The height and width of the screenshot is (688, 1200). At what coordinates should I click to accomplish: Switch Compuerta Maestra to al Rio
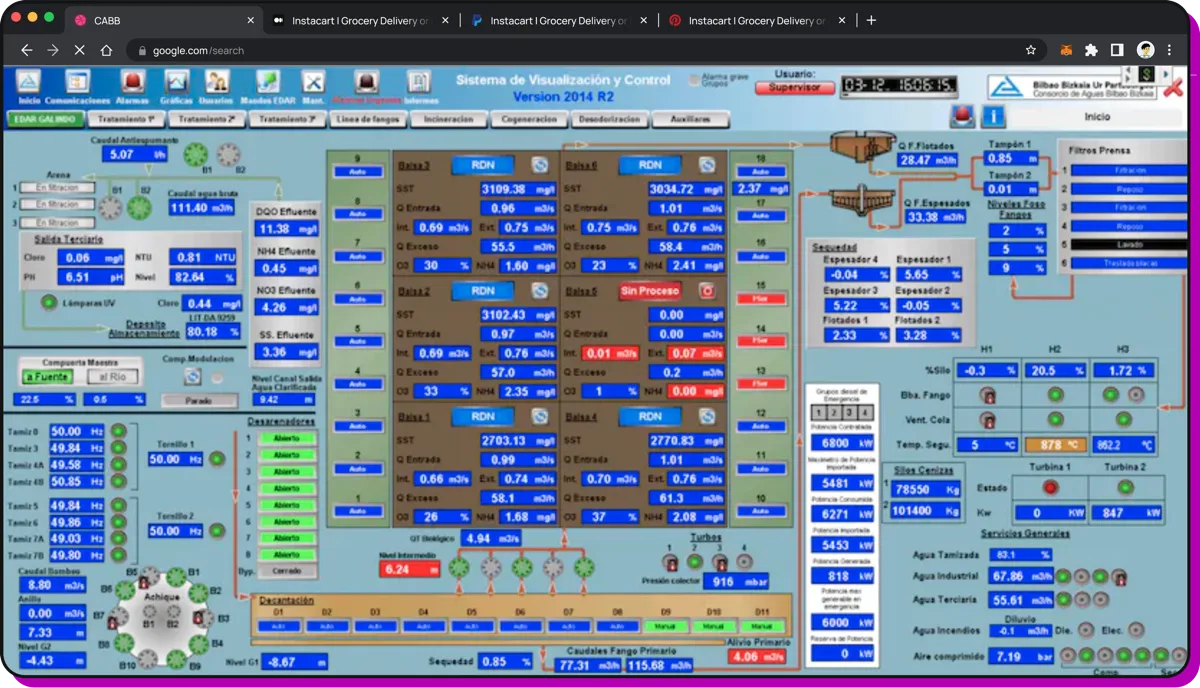click(x=113, y=375)
